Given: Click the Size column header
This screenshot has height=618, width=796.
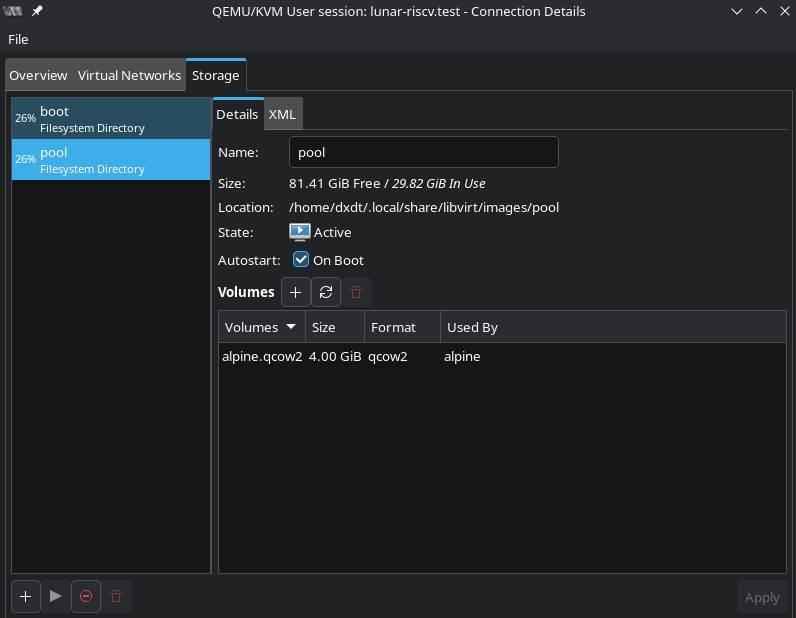Looking at the screenshot, I should (x=335, y=327).
